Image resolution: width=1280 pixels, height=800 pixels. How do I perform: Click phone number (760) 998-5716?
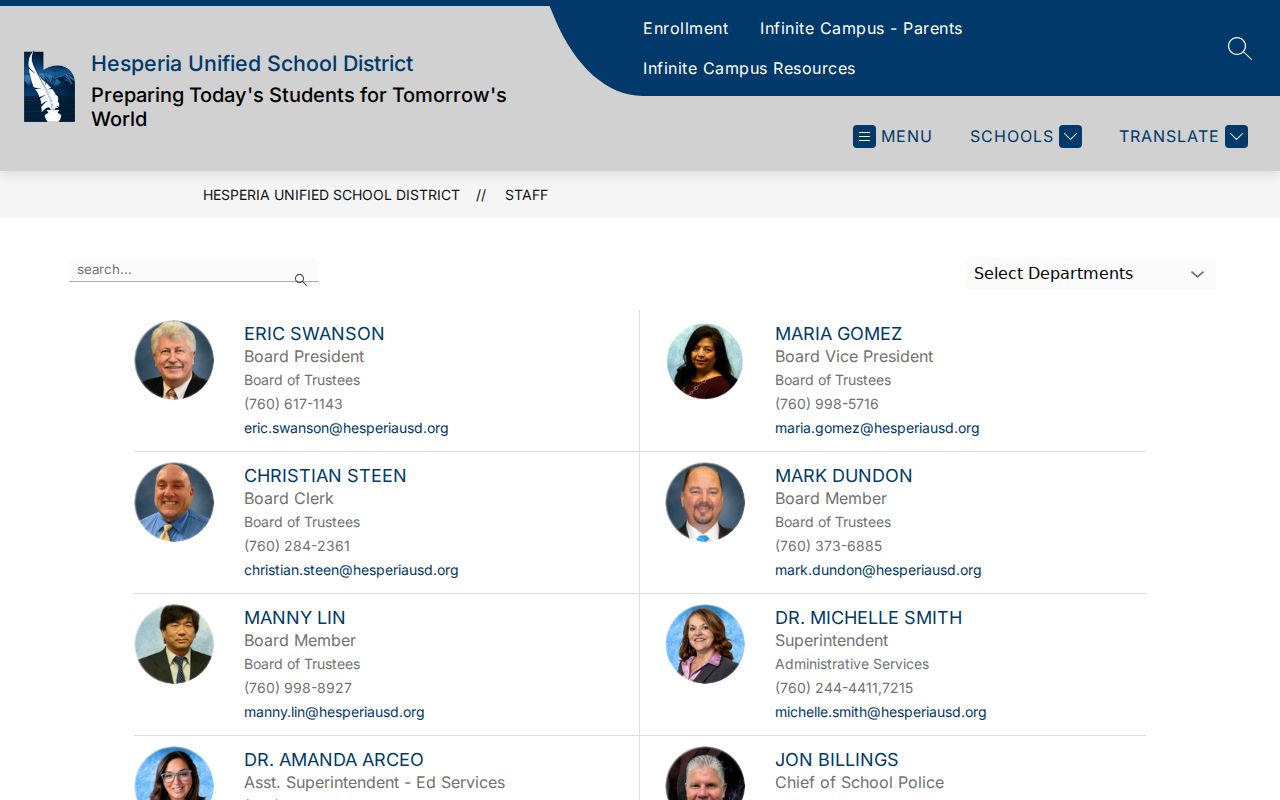coord(827,404)
